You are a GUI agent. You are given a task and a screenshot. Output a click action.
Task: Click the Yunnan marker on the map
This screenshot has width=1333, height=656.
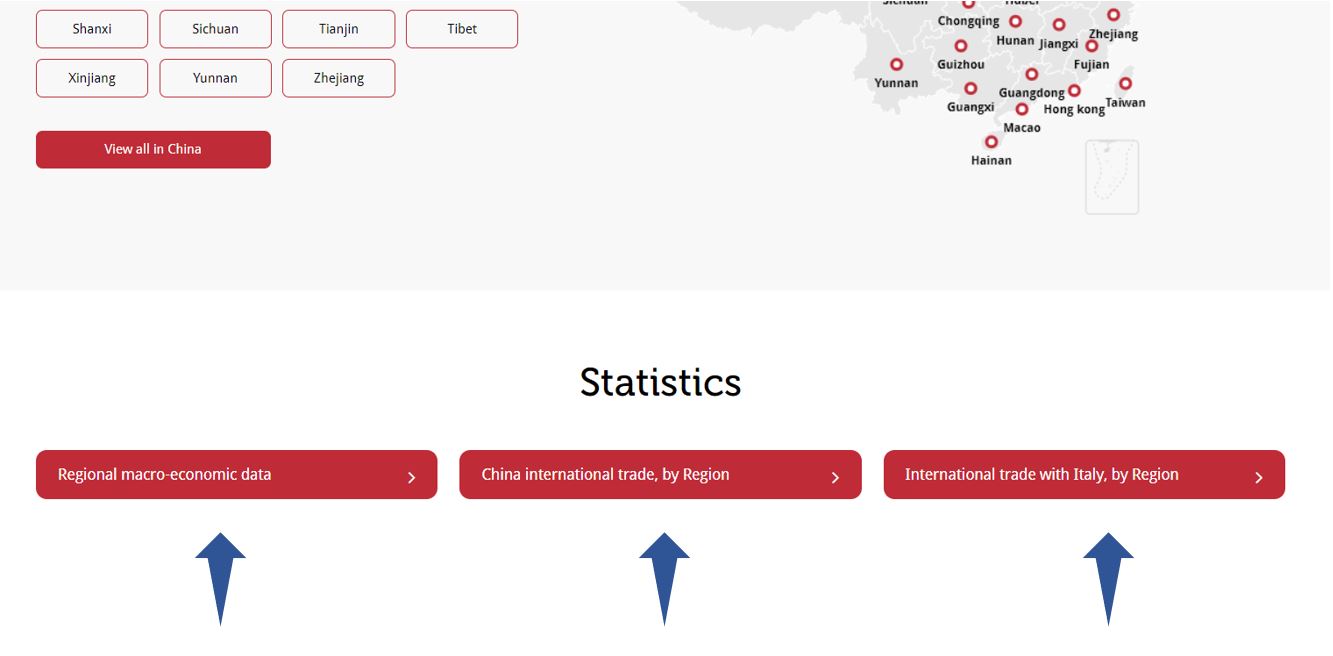[x=896, y=65]
